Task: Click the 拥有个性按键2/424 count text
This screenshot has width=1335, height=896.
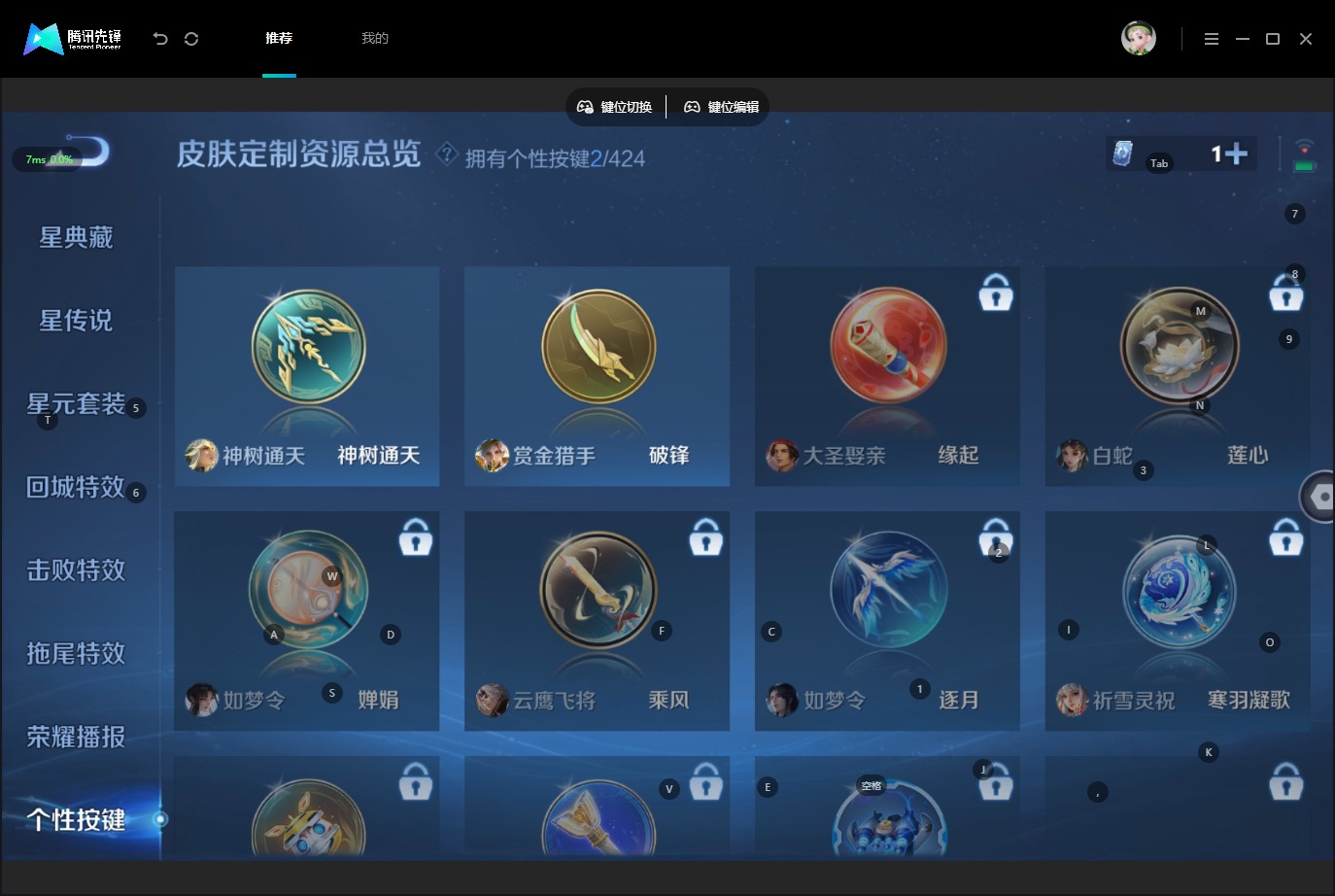Action: point(555,158)
